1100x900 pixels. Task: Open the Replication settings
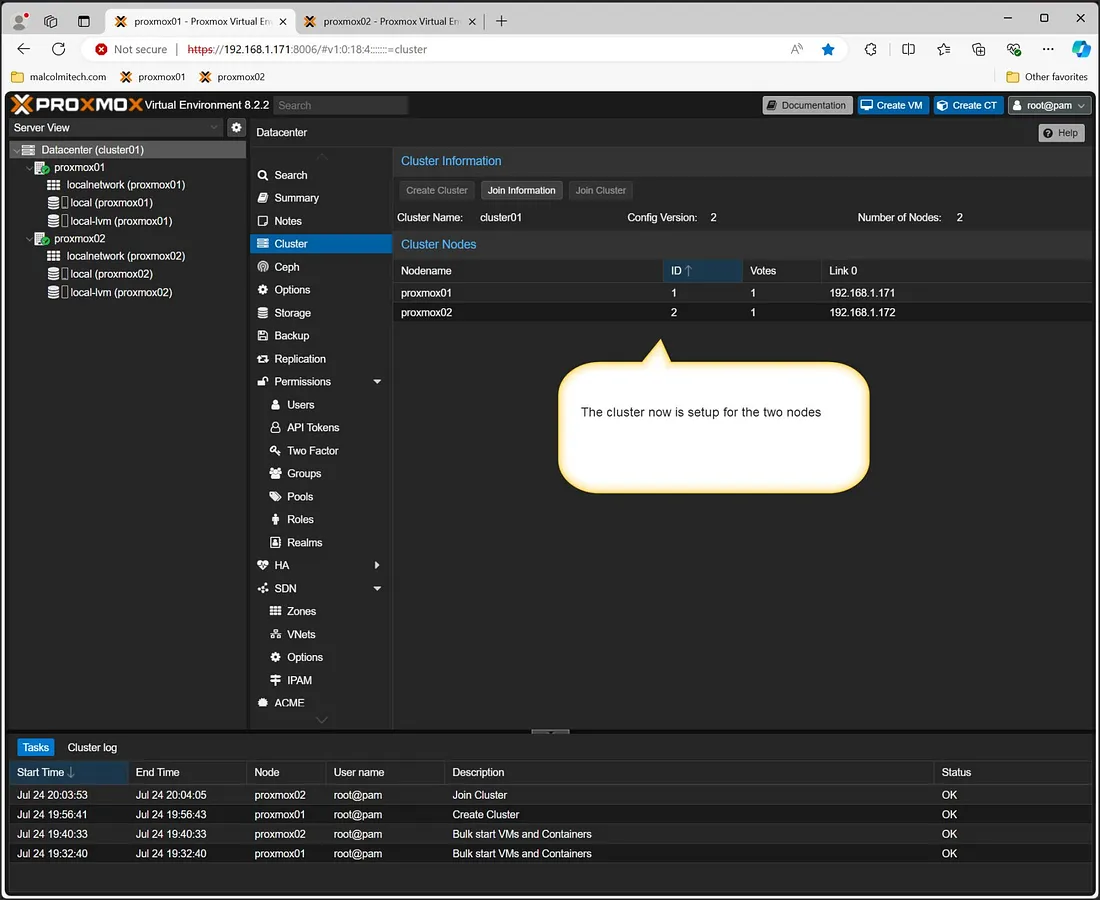[299, 359]
